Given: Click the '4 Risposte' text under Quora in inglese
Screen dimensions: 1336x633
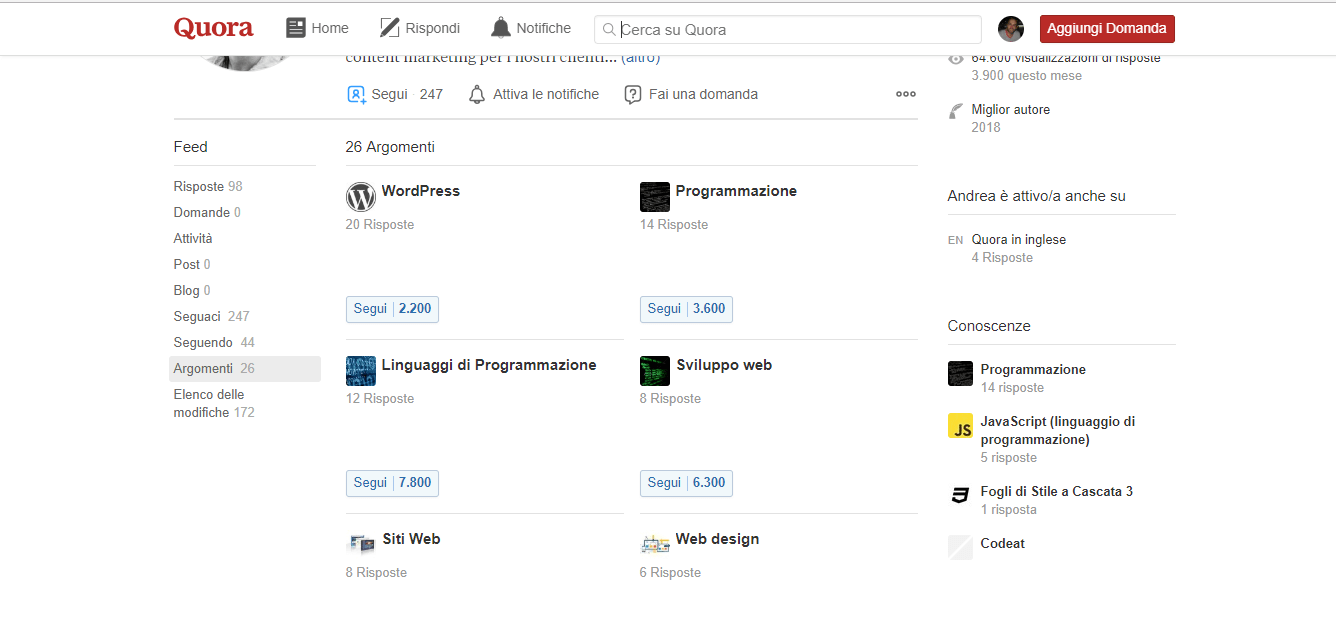Looking at the screenshot, I should 1002,258.
